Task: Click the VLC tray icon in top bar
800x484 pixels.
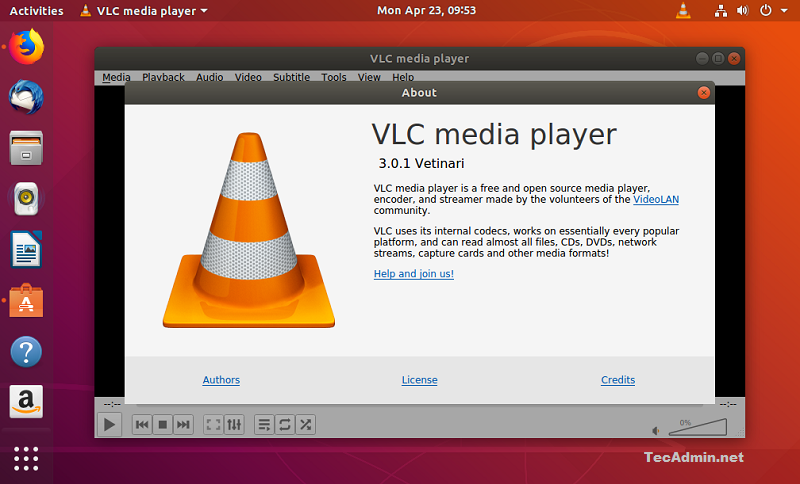Action: pos(683,10)
